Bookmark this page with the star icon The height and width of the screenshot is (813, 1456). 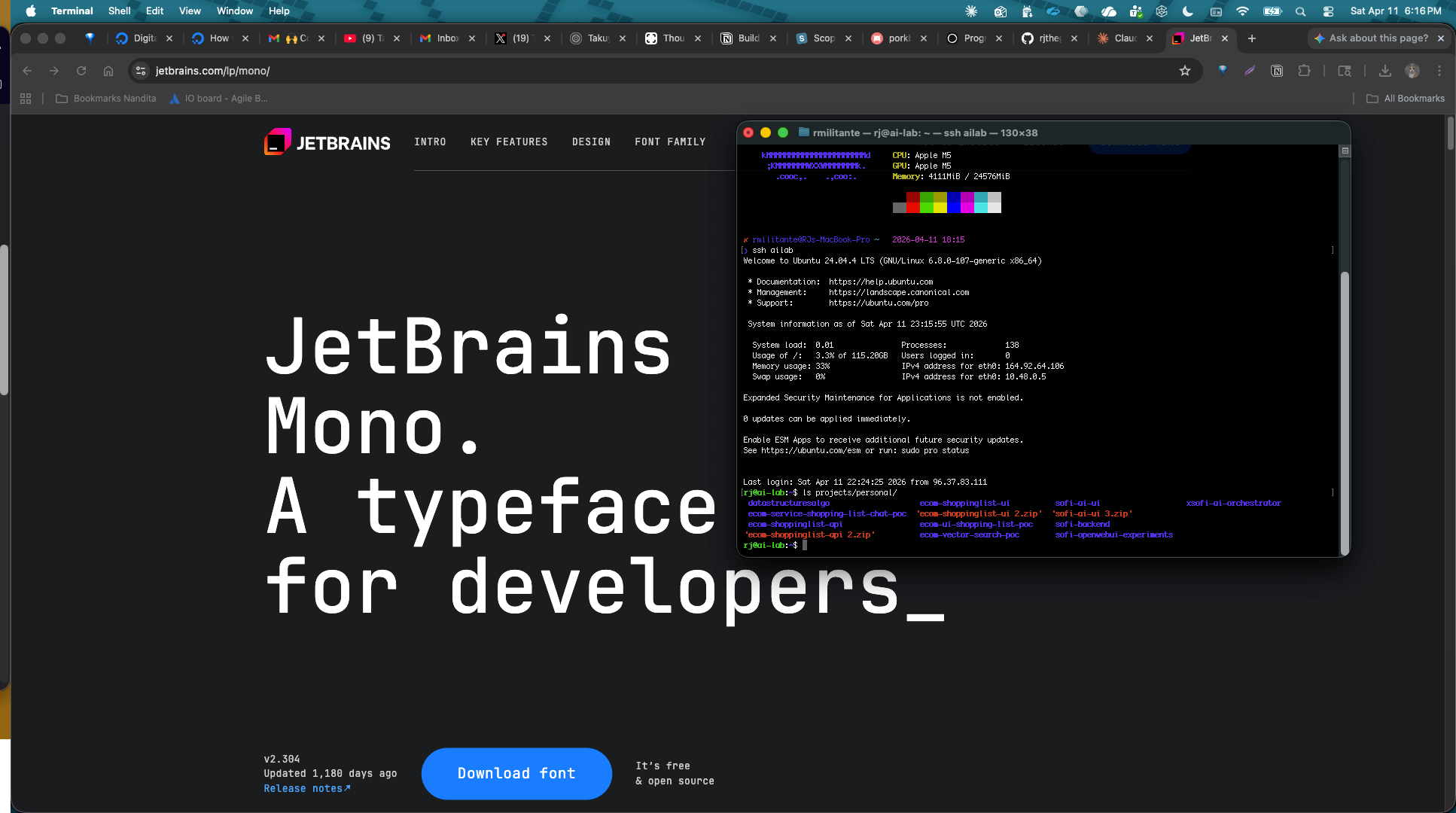click(1185, 71)
